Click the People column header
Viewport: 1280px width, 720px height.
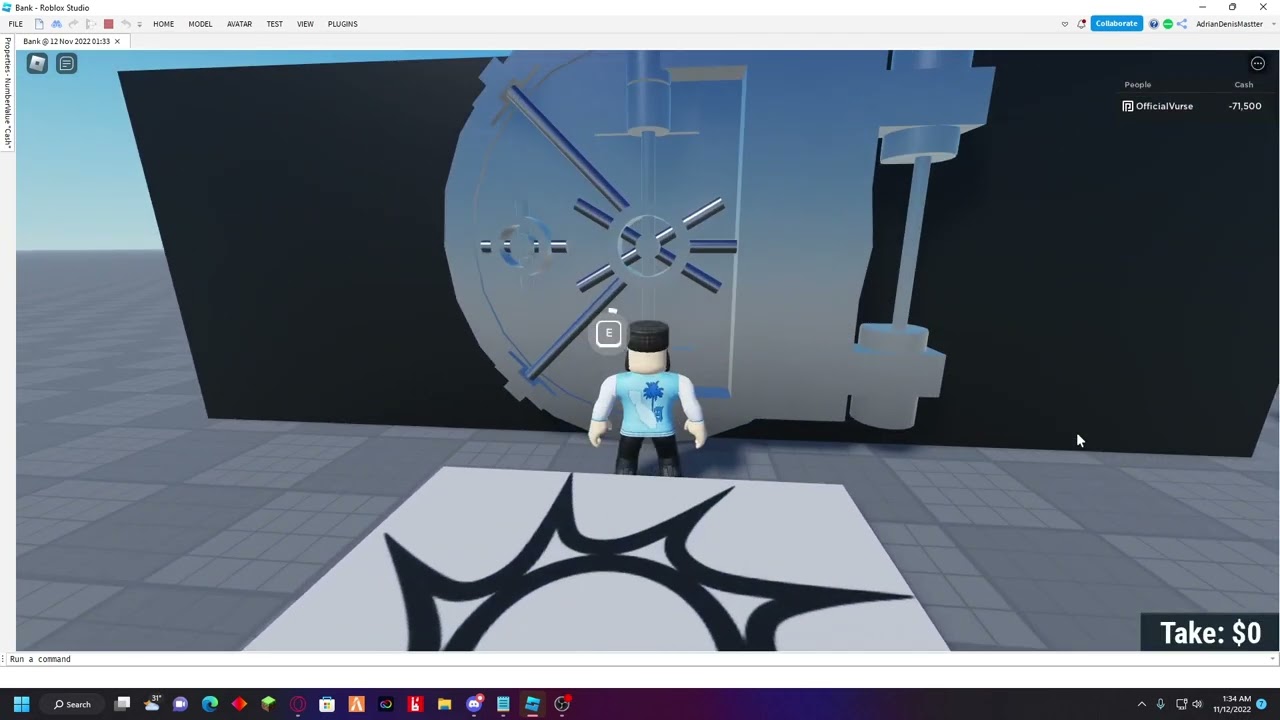[1138, 85]
